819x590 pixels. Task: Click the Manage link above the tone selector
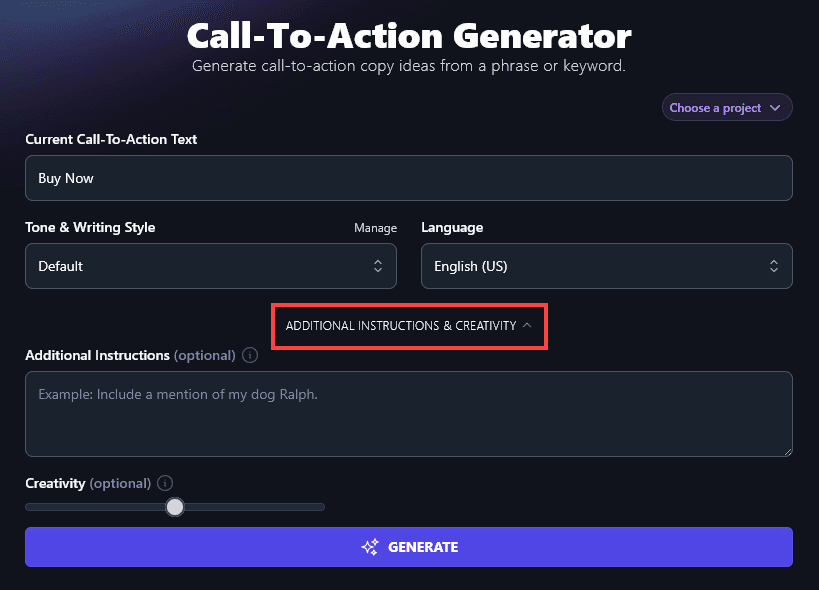coord(375,228)
